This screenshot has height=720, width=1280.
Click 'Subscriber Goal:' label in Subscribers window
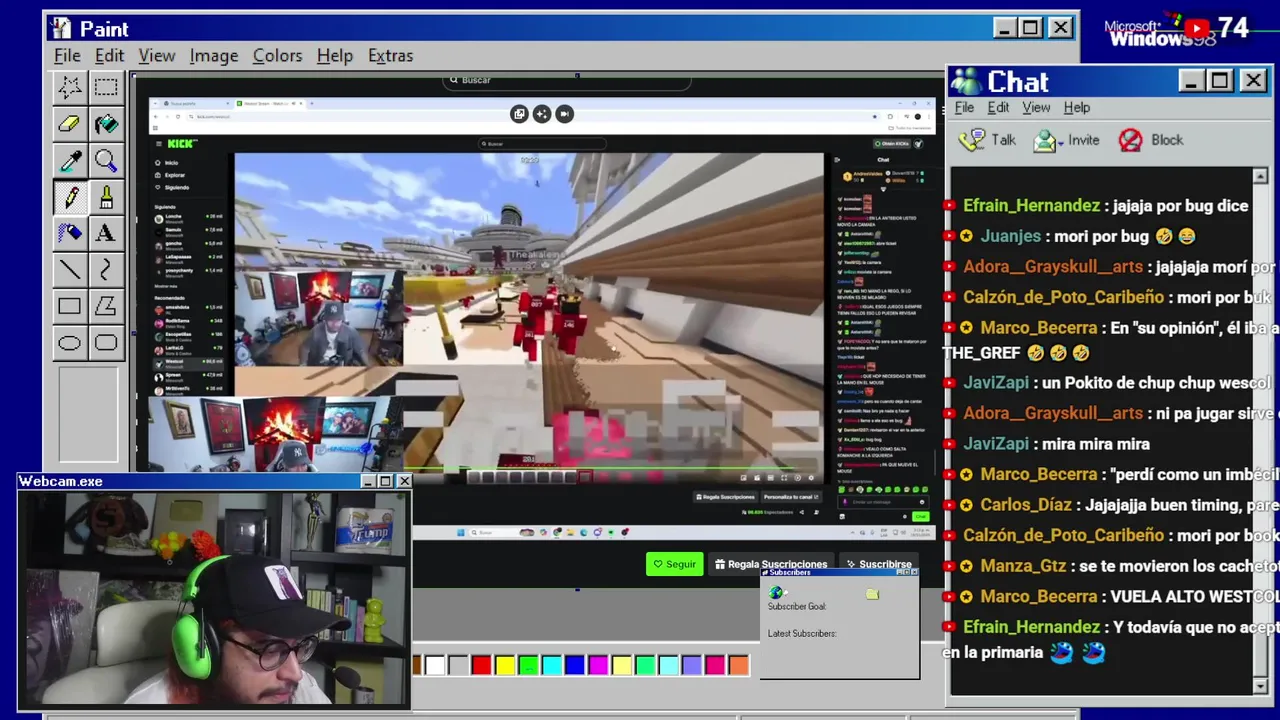797,607
